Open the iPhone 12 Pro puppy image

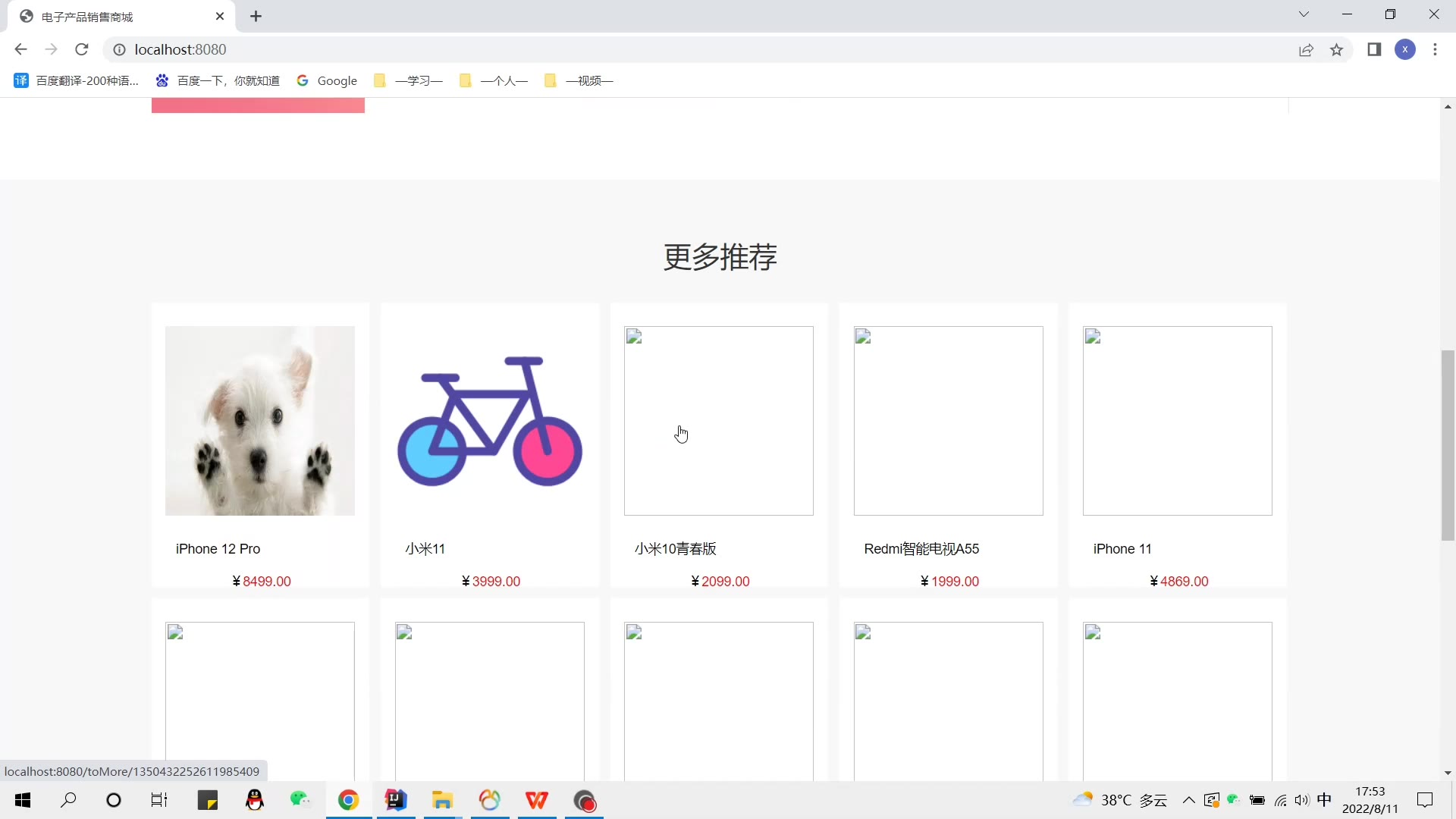260,421
